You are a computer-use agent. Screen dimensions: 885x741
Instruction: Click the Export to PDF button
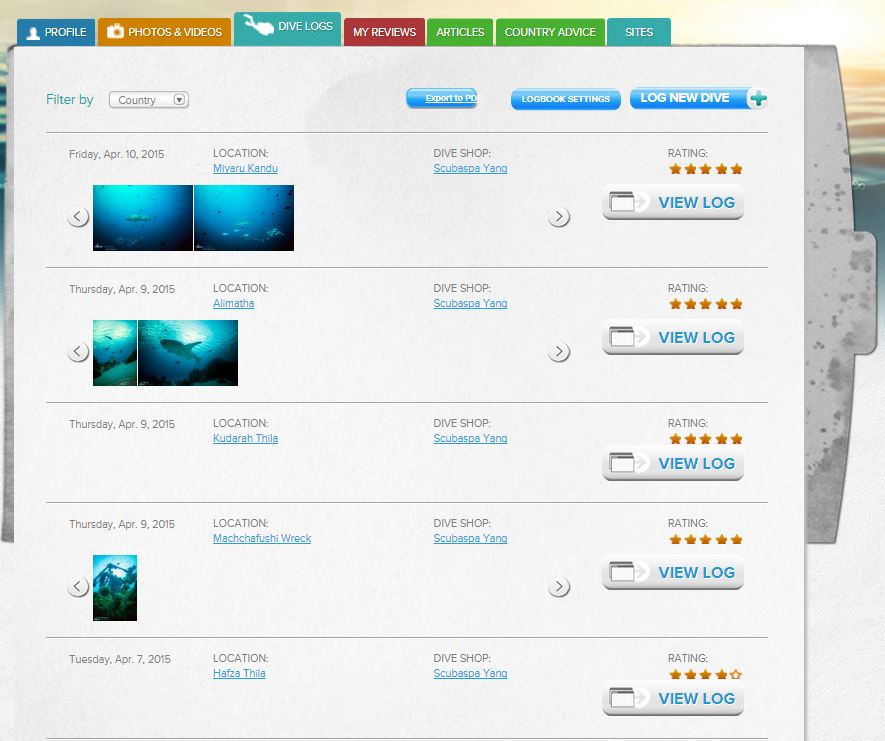[442, 98]
